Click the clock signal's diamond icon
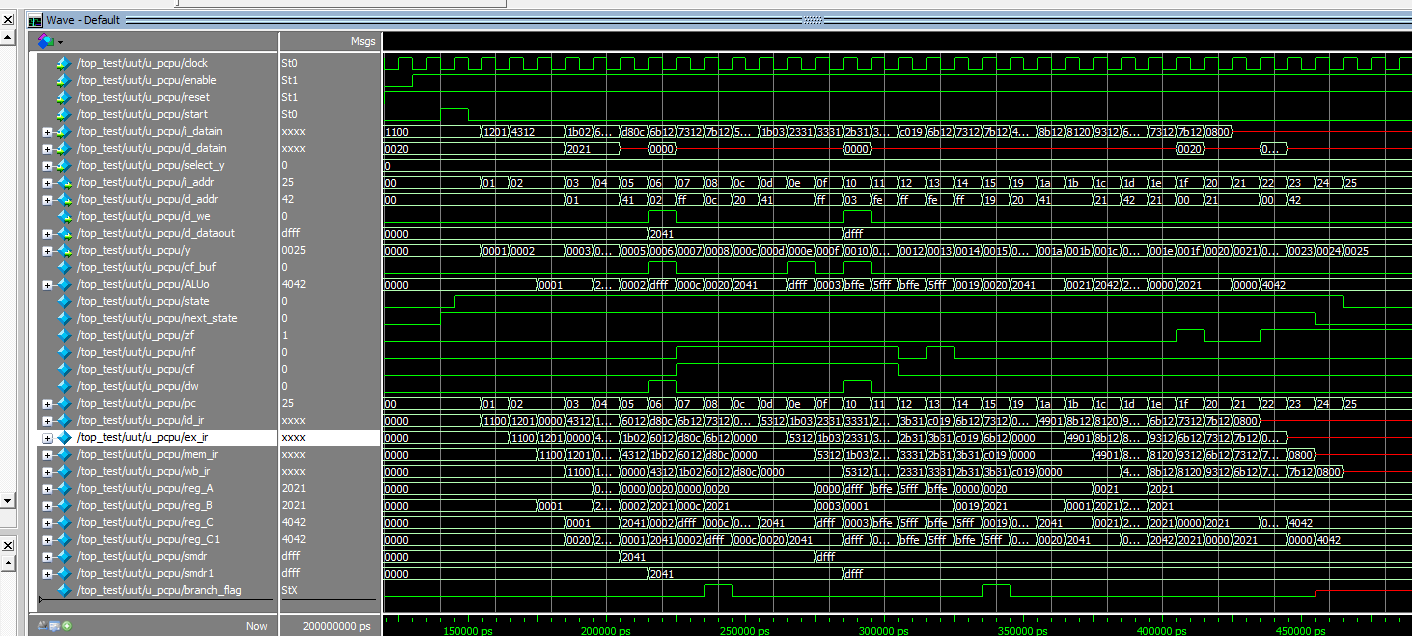The width and height of the screenshot is (1412, 636). pos(64,63)
